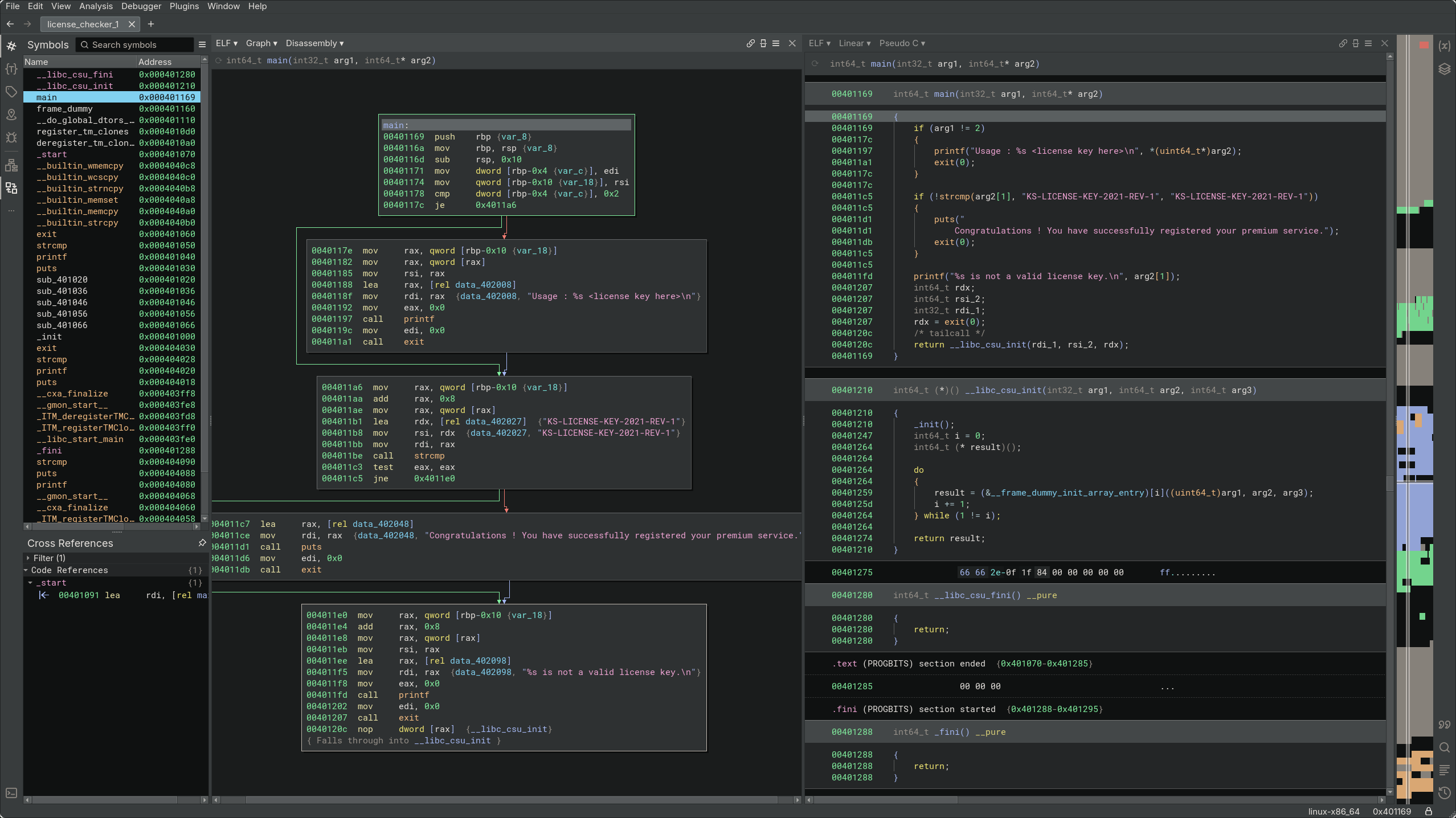Switch to the license_checker_1 tab
1456x818 pixels.
(83, 24)
